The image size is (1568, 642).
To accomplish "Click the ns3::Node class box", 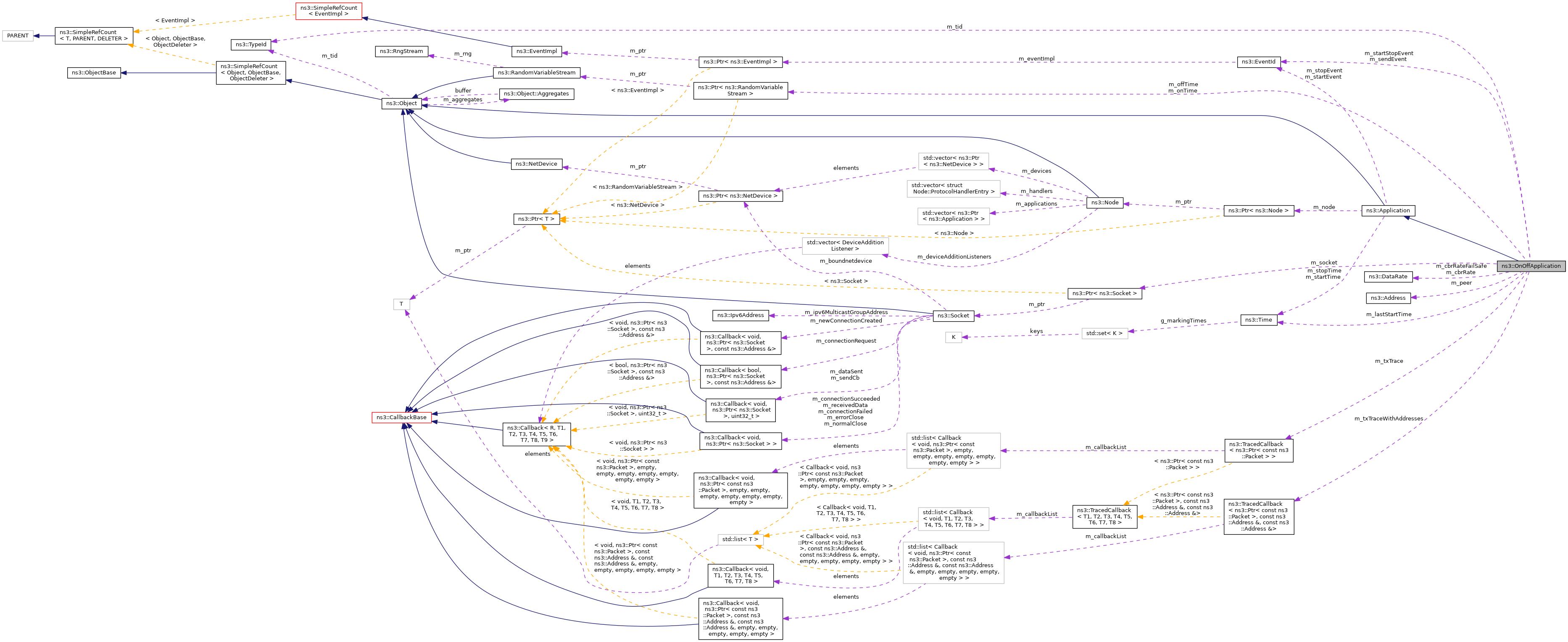I will 1104,202.
